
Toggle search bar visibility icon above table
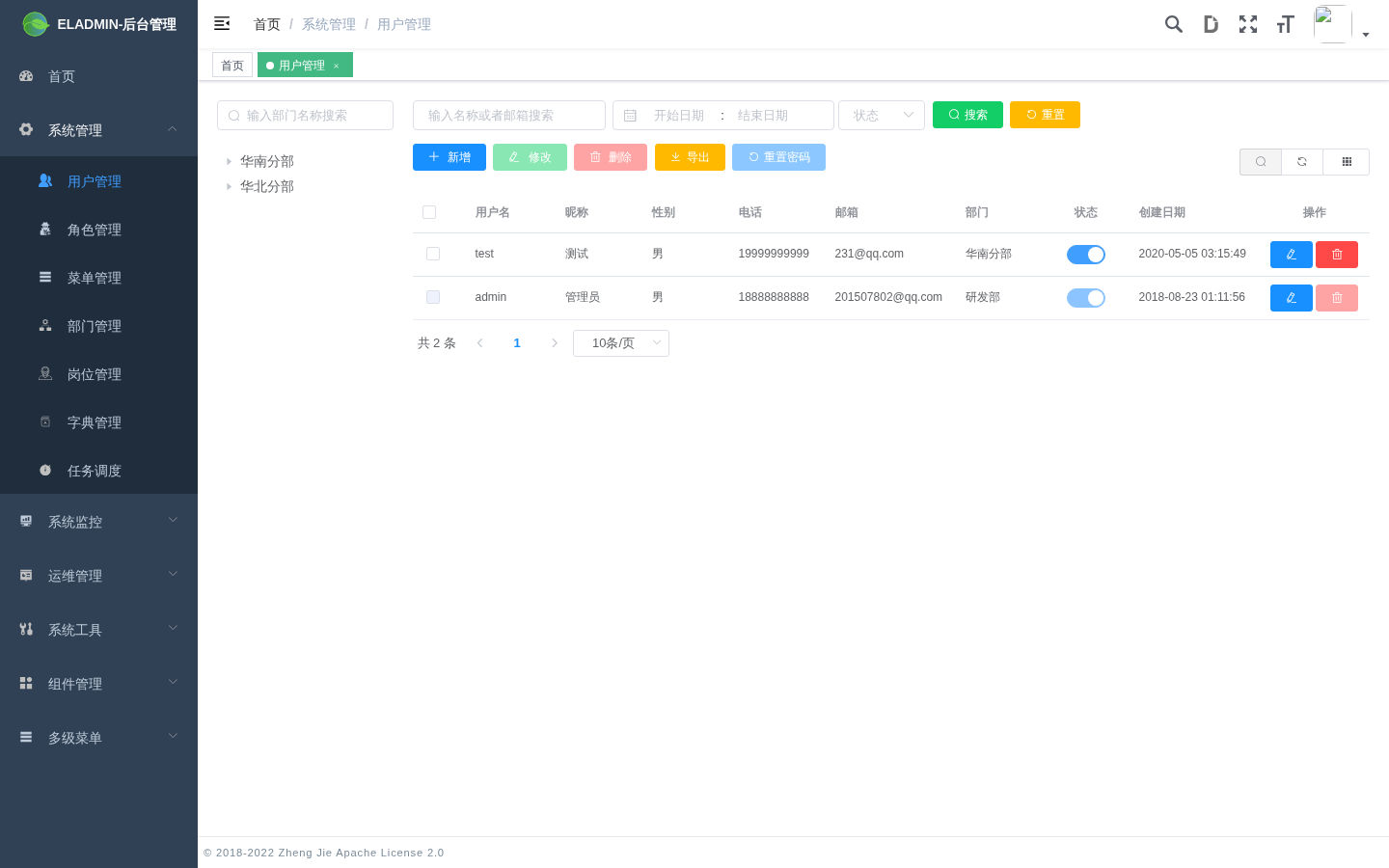pos(1261,162)
